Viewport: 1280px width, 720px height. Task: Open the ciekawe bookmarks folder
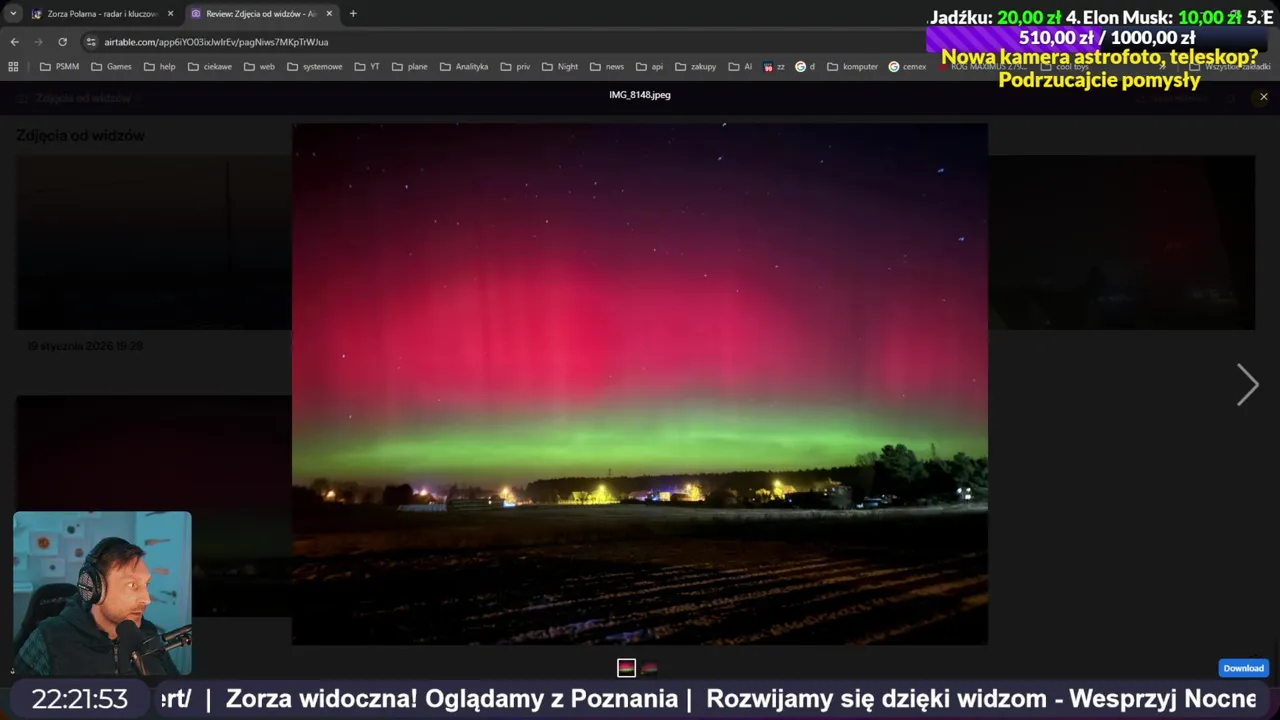209,67
